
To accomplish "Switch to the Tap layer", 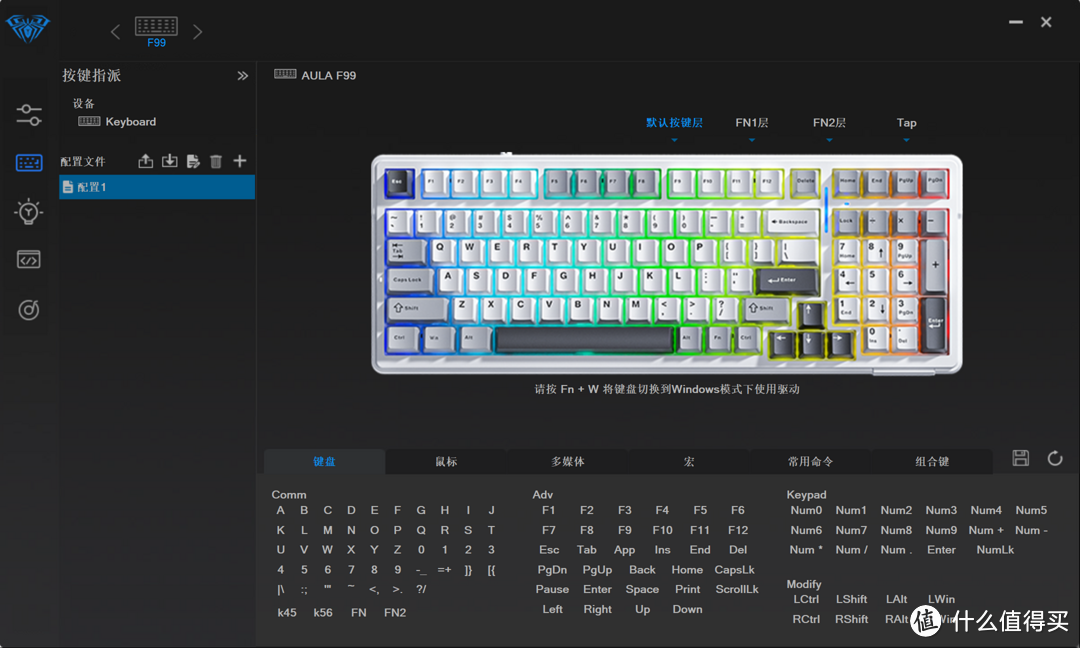I will click(x=906, y=122).
